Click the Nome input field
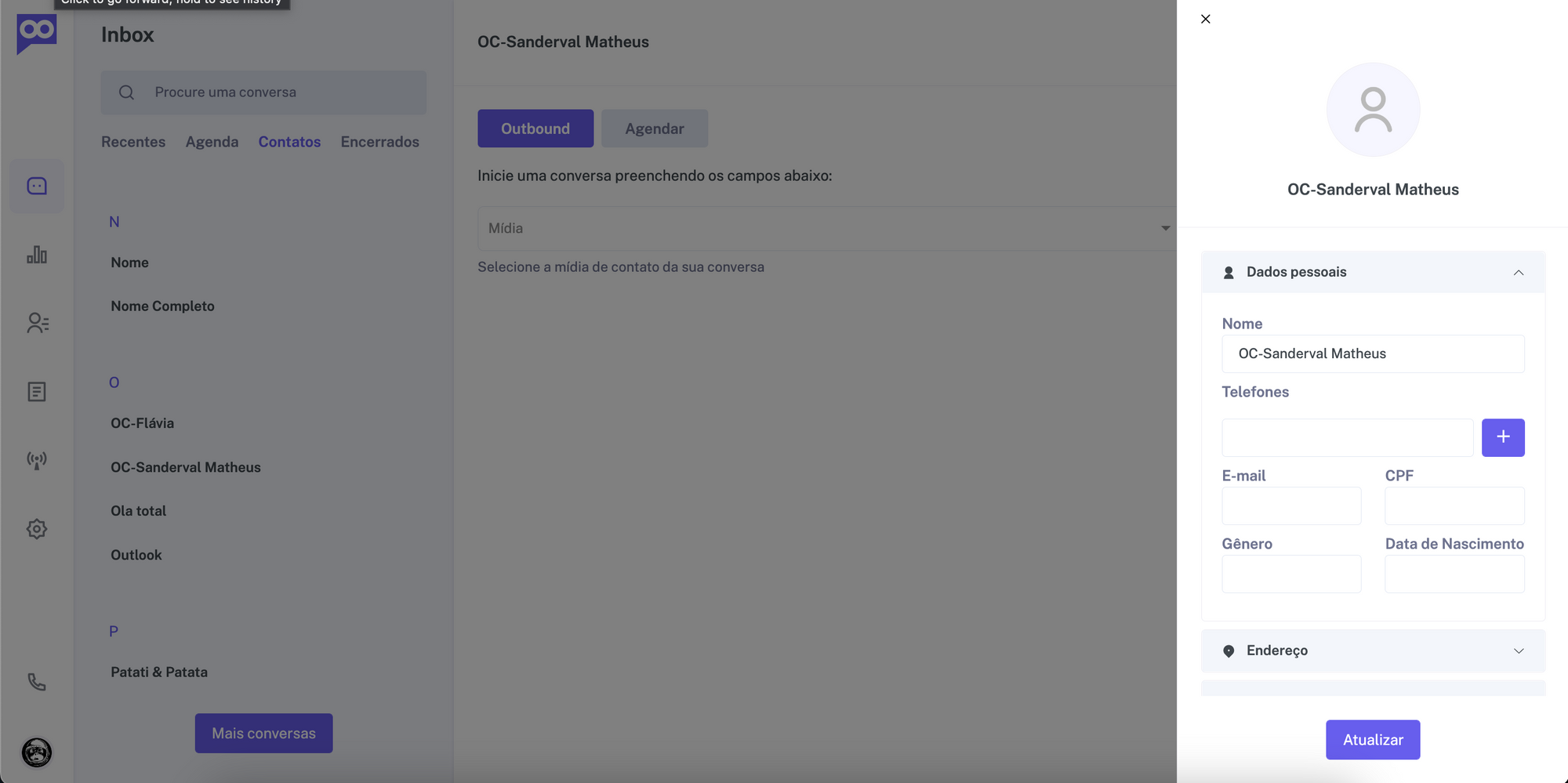Viewport: 1568px width, 783px height. (1373, 353)
